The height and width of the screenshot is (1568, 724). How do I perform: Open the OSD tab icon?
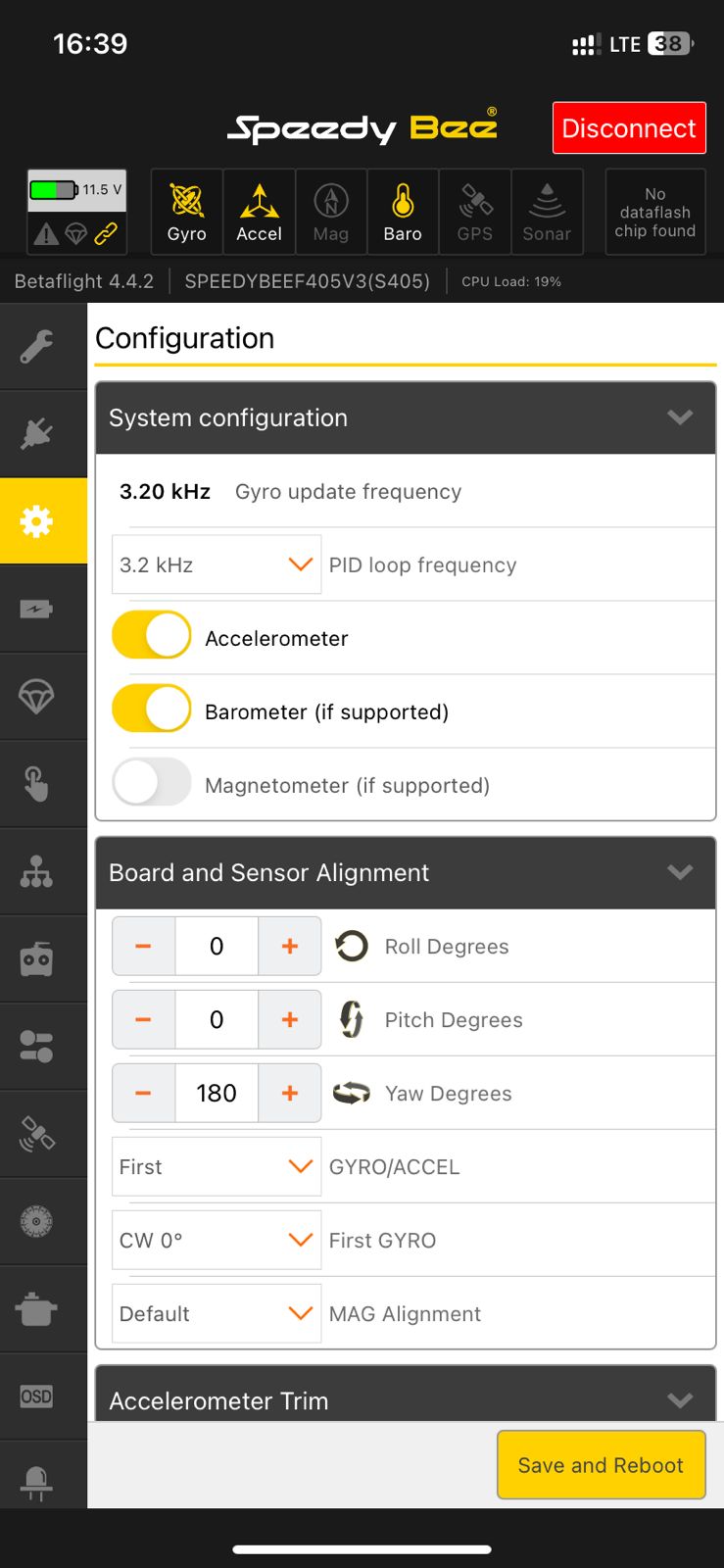[x=36, y=1396]
